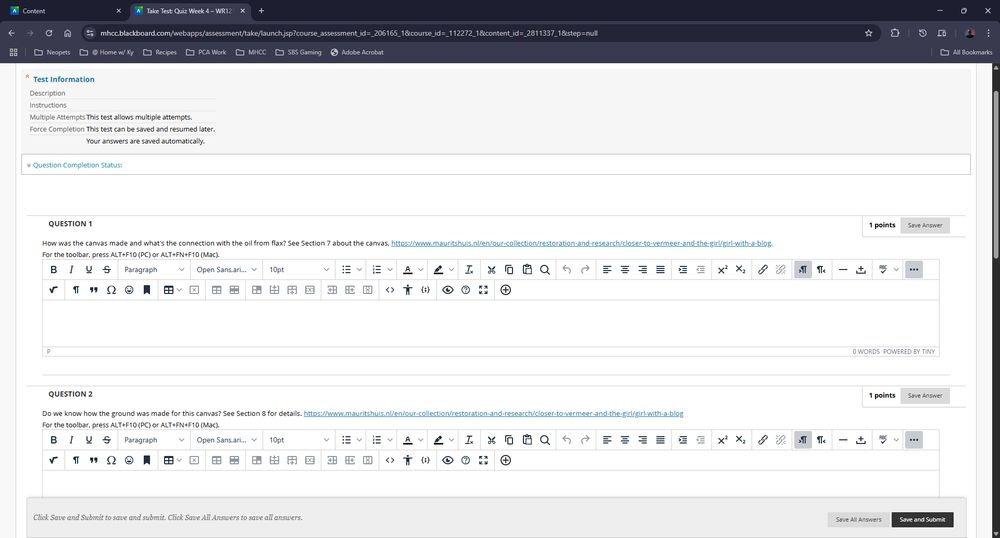
Task: Open Paragraph format dropdown in Question 2
Action: 153,440
